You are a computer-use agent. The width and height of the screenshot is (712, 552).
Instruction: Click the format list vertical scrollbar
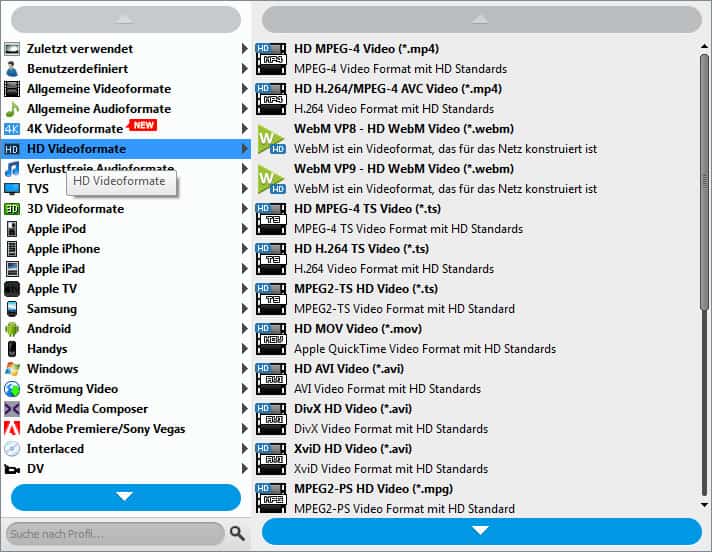705,180
